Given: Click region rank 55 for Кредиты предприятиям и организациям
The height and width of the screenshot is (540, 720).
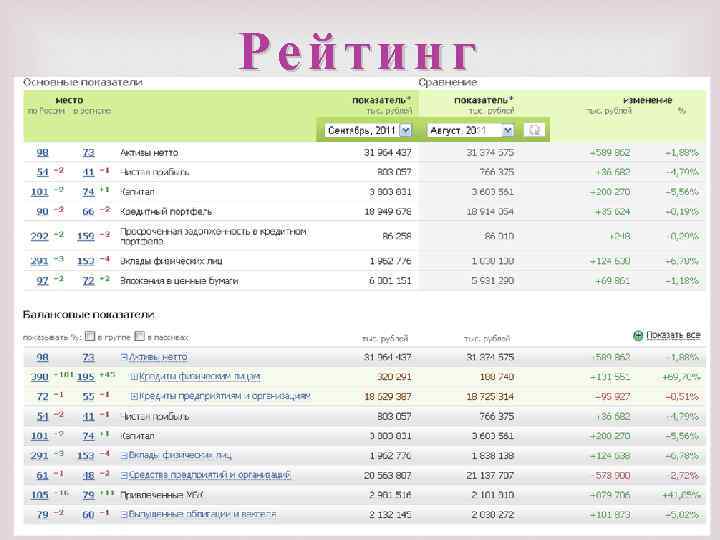Looking at the screenshot, I should tap(88, 396).
